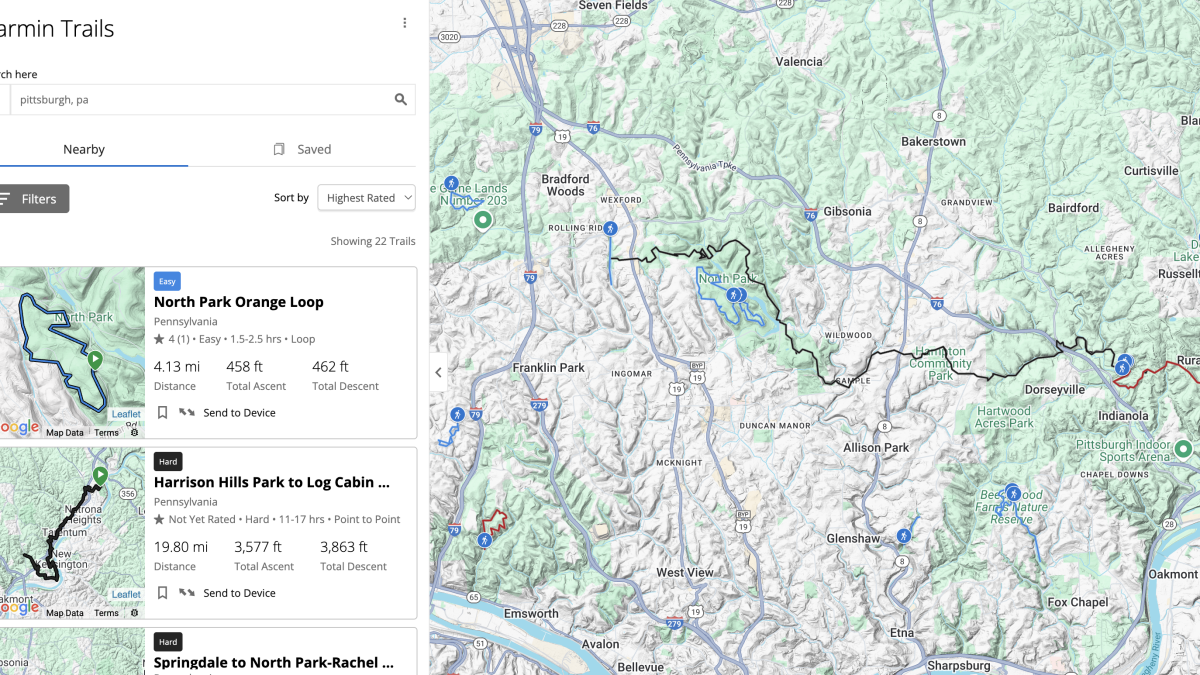Click the Valencia label on the map
Viewport: 1200px width, 675px height.
pyautogui.click(x=799, y=62)
